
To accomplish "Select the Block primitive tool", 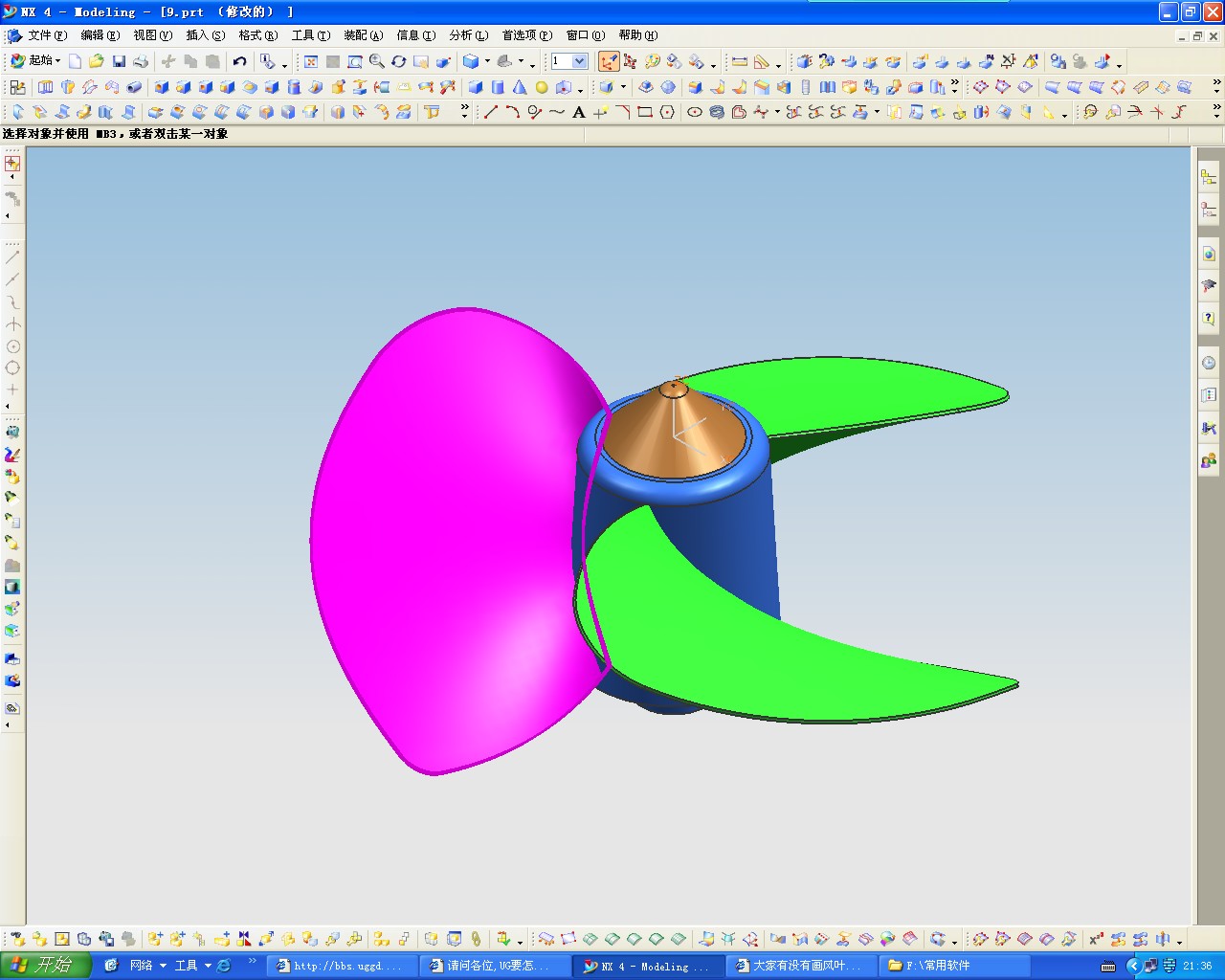I will tap(476, 87).
